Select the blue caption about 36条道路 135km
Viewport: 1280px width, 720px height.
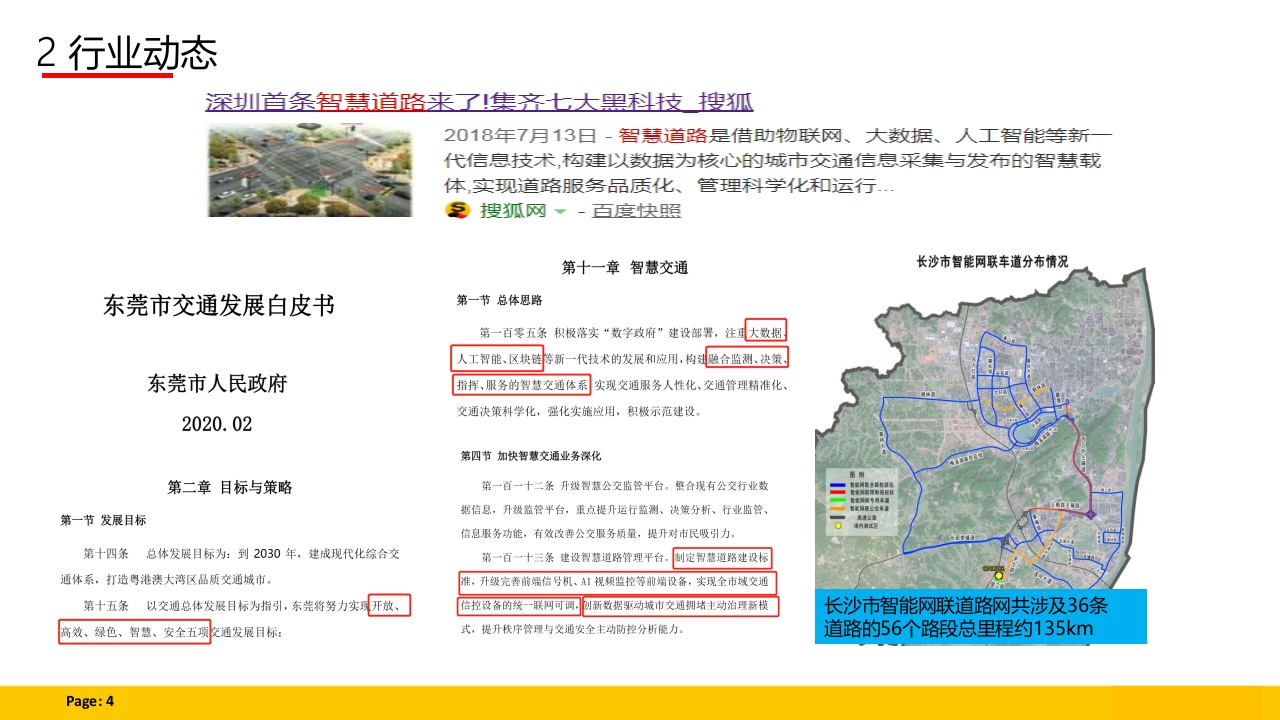(x=981, y=616)
